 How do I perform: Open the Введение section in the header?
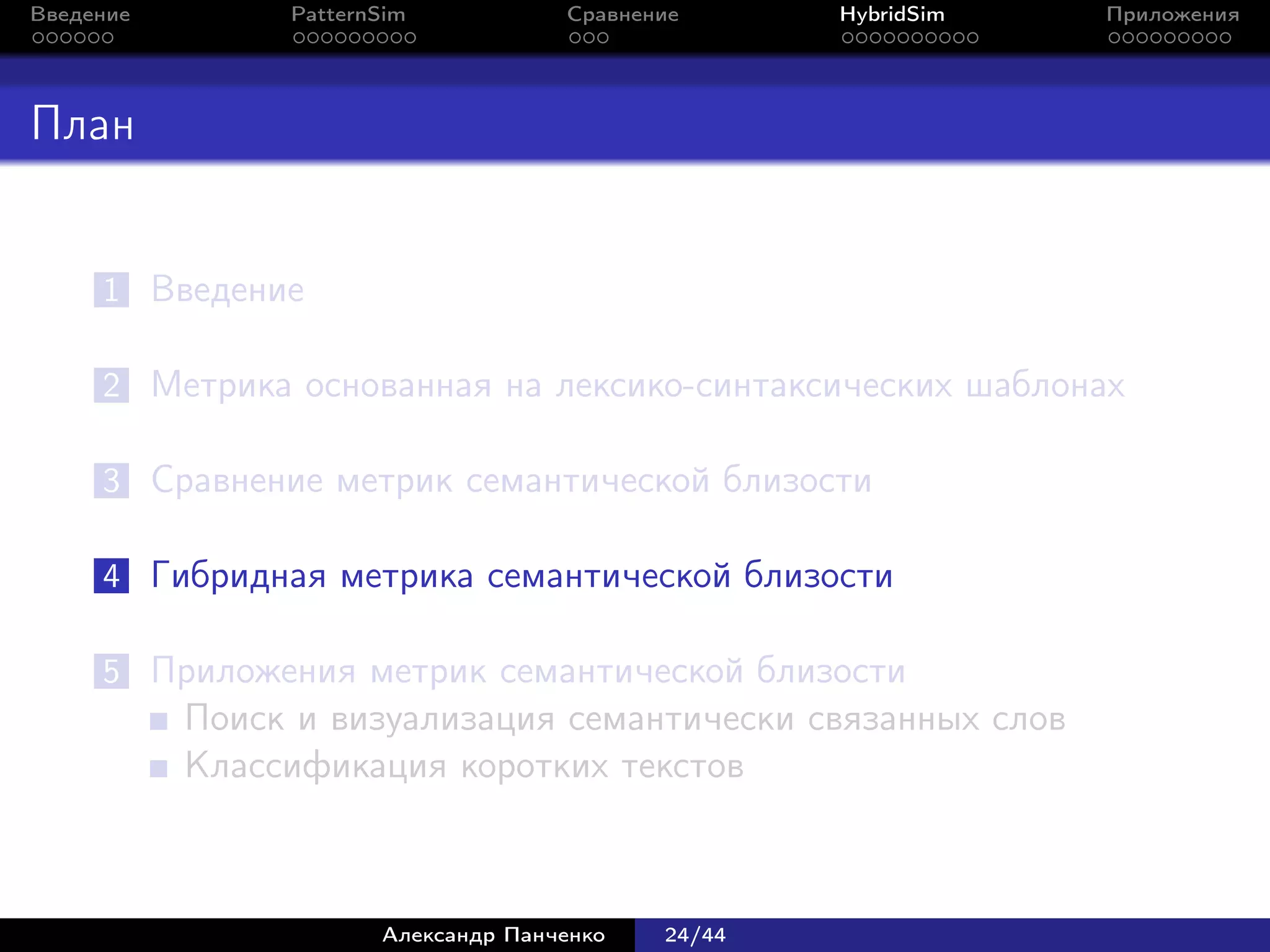click(x=81, y=14)
